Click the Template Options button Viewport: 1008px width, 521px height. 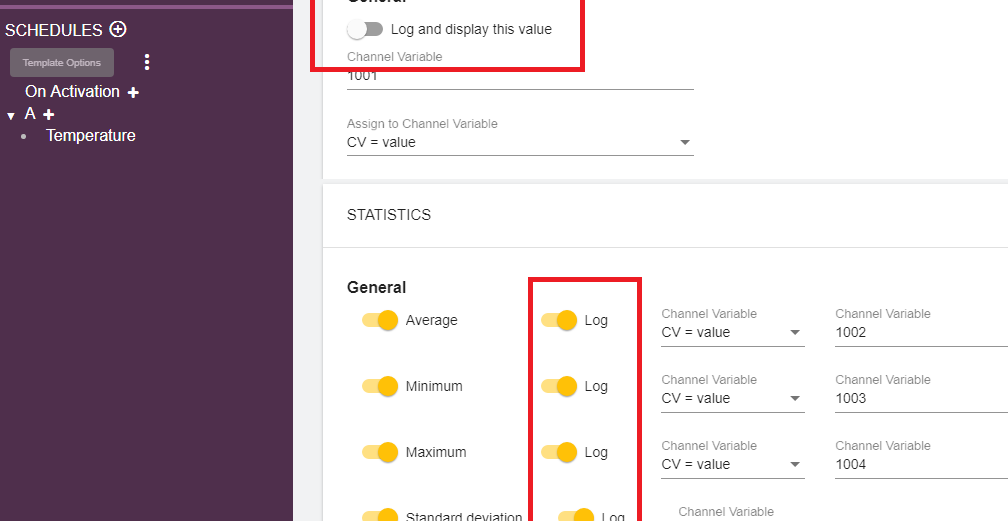click(x=62, y=63)
